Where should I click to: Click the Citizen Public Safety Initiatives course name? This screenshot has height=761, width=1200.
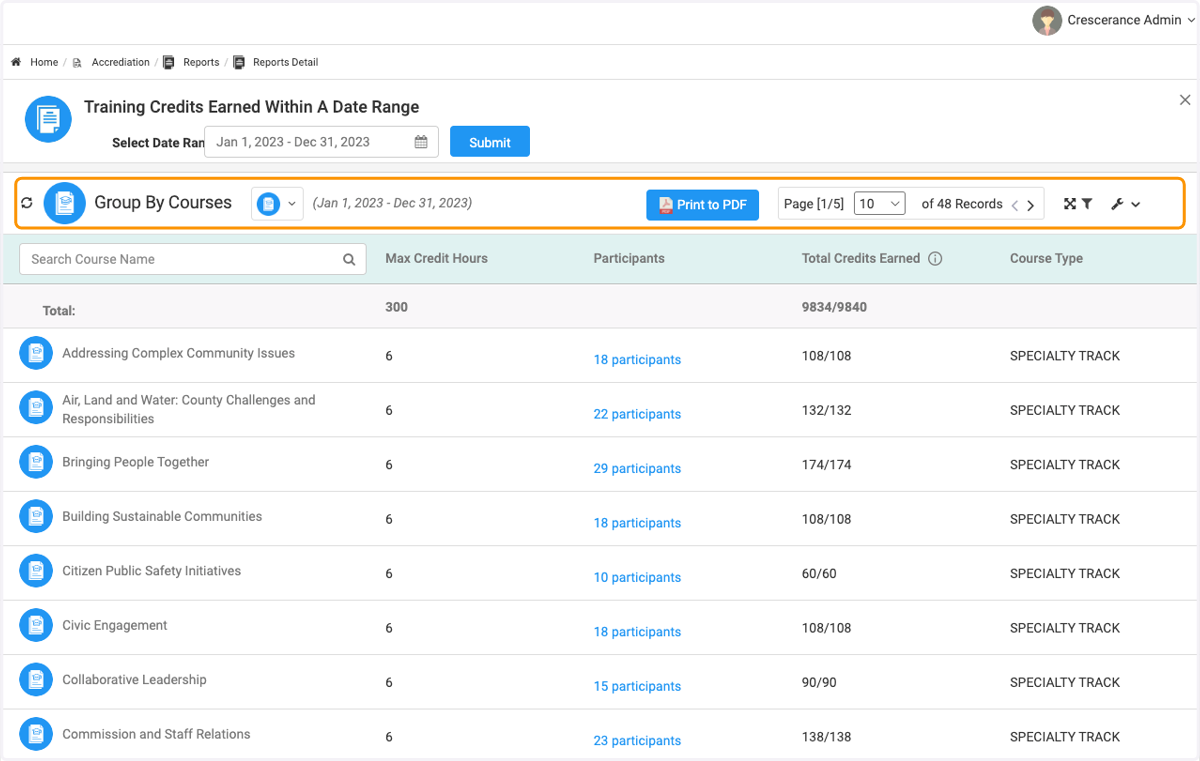click(x=152, y=571)
